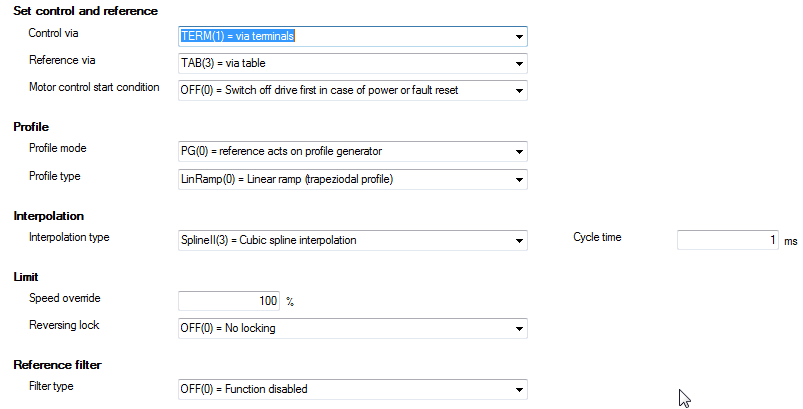Click the highlighted TERM(1) via terminals text
The height and width of the screenshot is (409, 803).
pyautogui.click(x=239, y=37)
